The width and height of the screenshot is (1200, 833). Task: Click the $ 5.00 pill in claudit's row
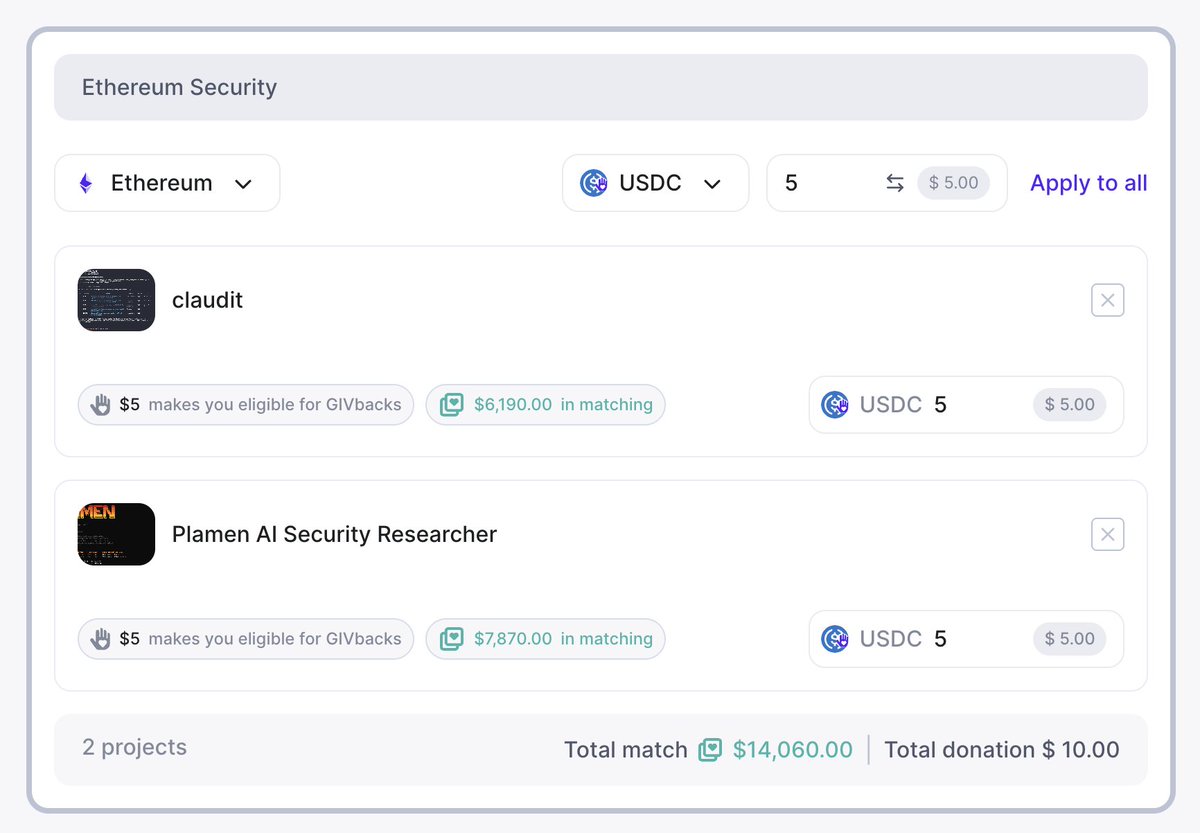click(x=1070, y=405)
